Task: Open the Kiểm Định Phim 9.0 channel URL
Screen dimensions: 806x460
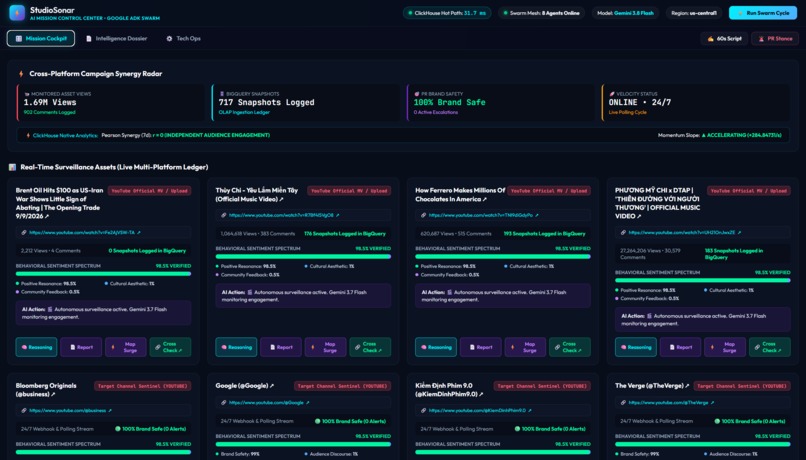Action: click(480, 411)
